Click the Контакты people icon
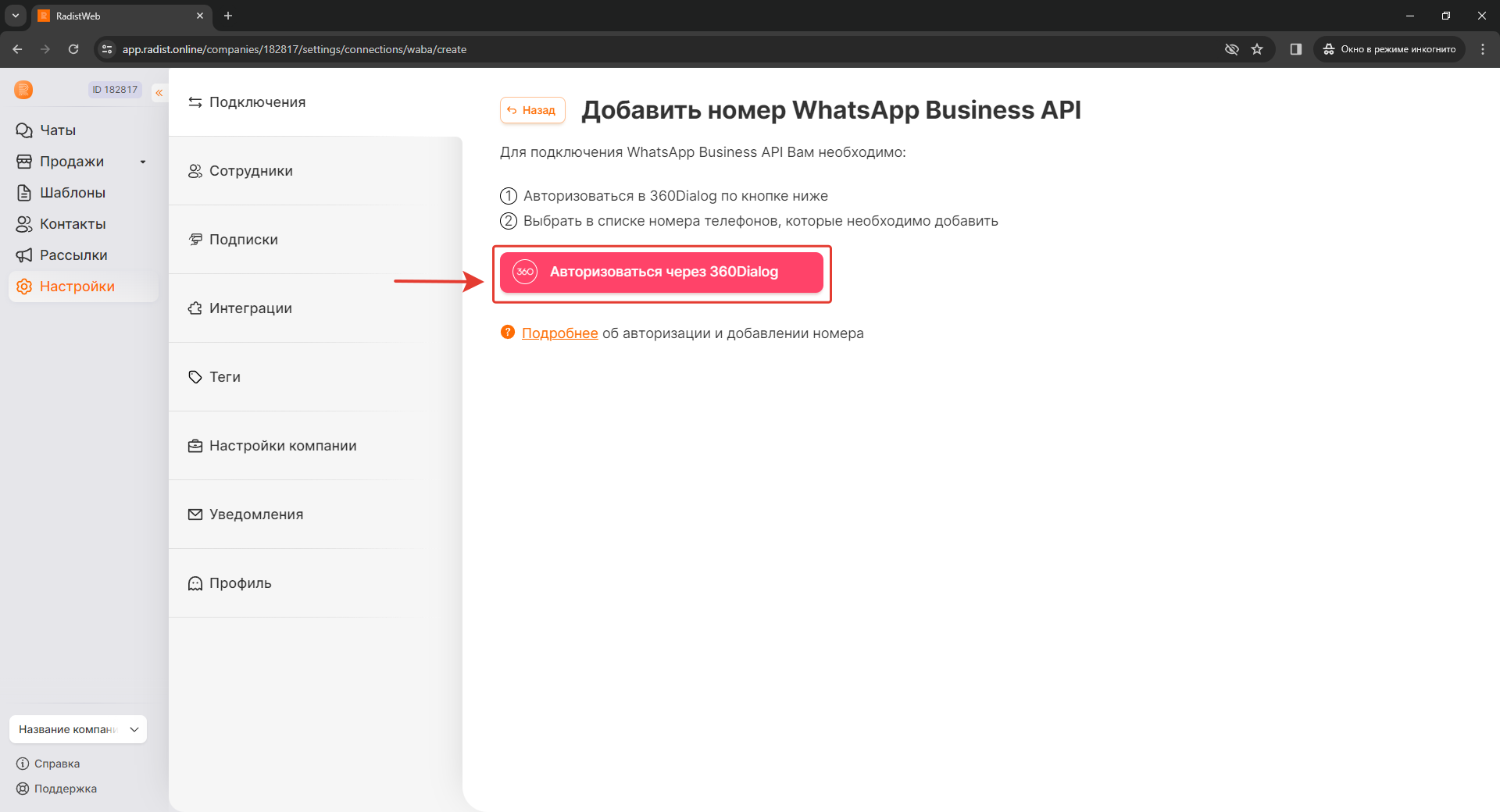This screenshot has height=812, width=1500. [24, 224]
